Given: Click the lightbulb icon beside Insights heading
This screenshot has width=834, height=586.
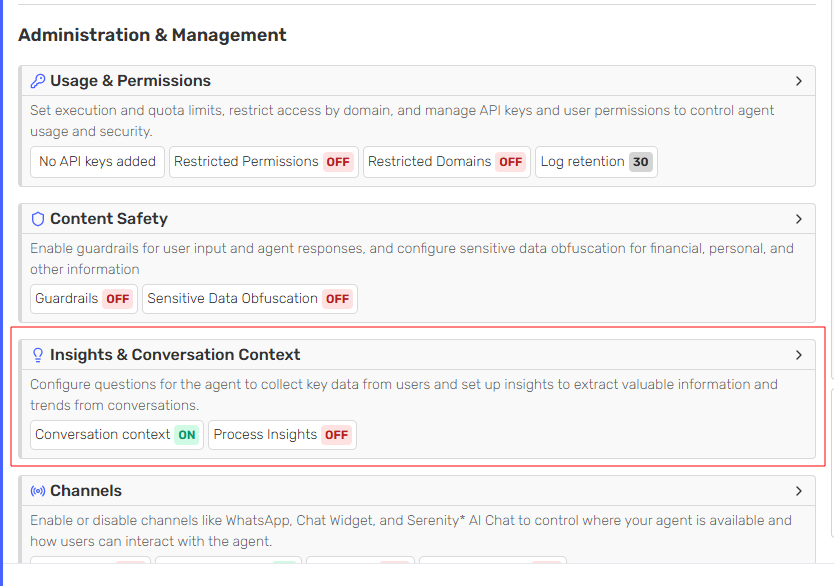Looking at the screenshot, I should click(x=38, y=355).
